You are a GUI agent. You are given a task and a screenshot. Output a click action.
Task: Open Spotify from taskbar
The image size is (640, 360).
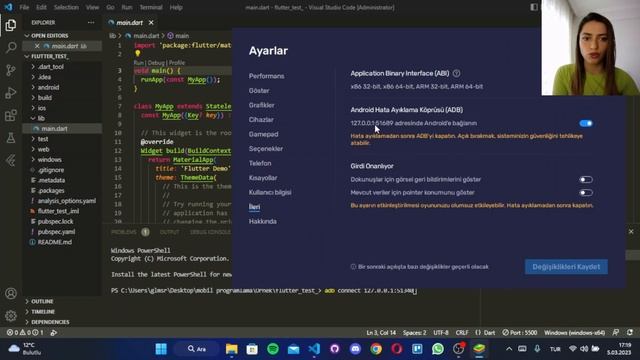(x=273, y=349)
